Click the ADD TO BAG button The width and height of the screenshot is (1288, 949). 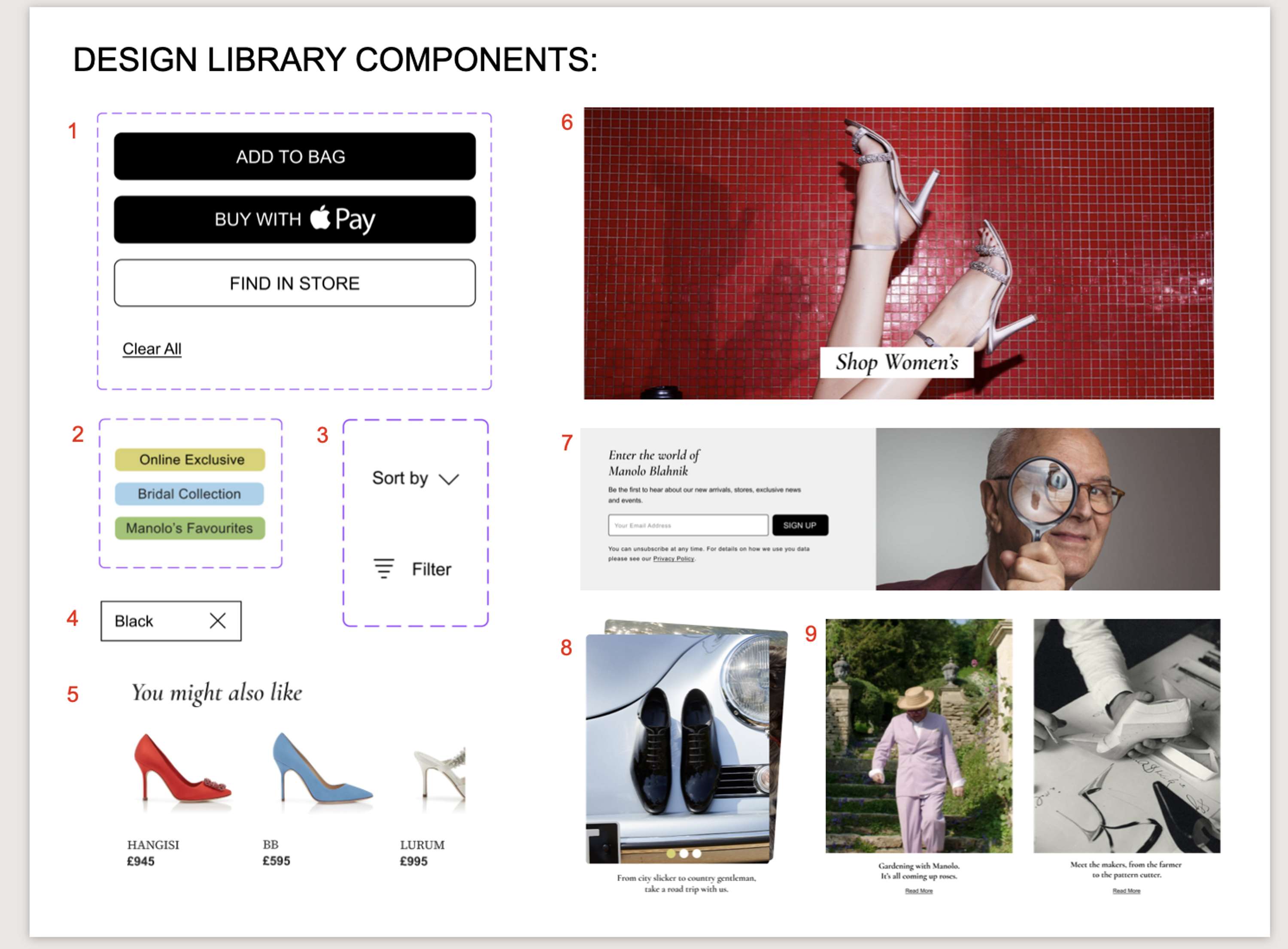pyautogui.click(x=295, y=156)
